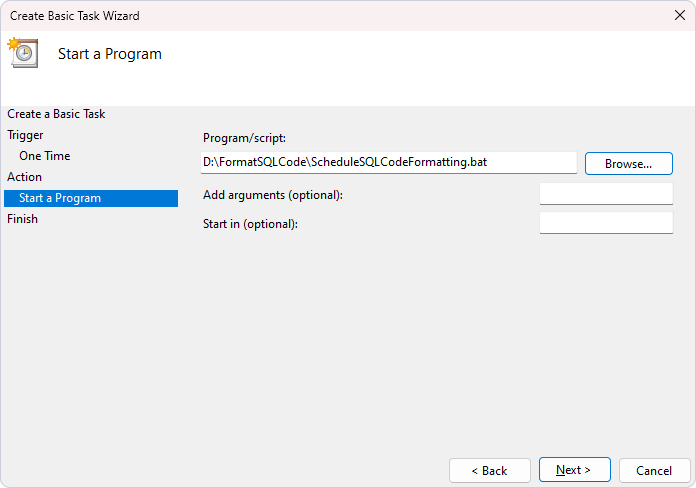The width and height of the screenshot is (696, 488).
Task: Click the Create Basic Task Wizard title bar
Action: 337,16
